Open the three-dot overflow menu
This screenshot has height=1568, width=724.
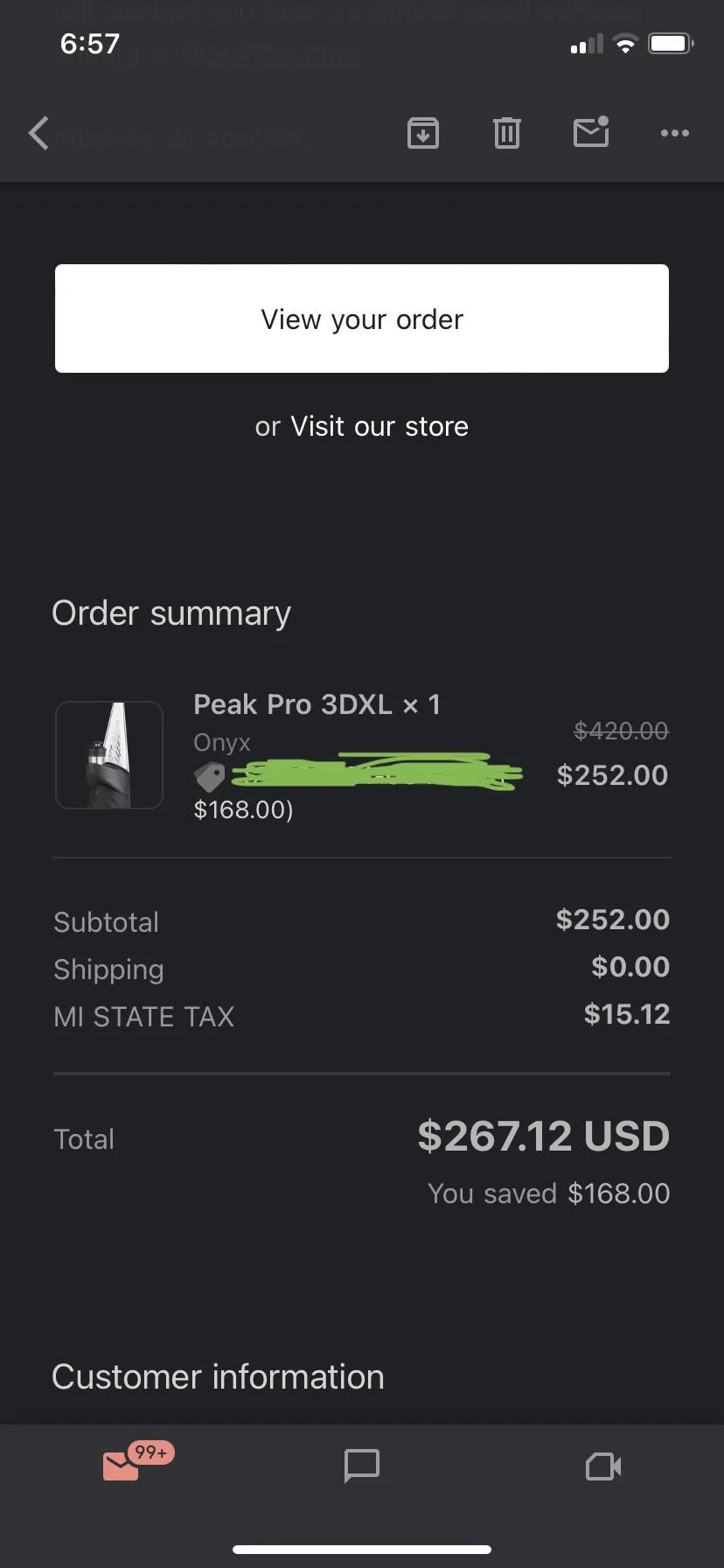coord(674,133)
